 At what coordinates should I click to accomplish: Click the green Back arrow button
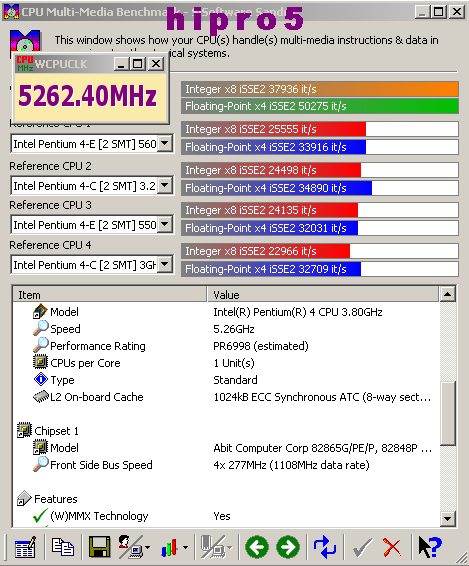[257, 547]
